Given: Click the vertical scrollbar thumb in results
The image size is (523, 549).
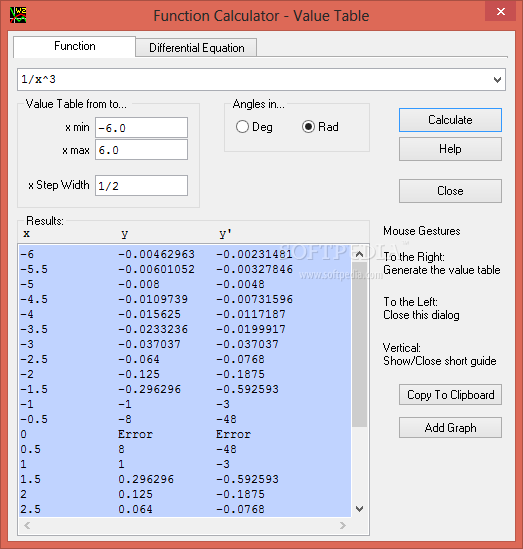Looking at the screenshot, I should coord(359,345).
